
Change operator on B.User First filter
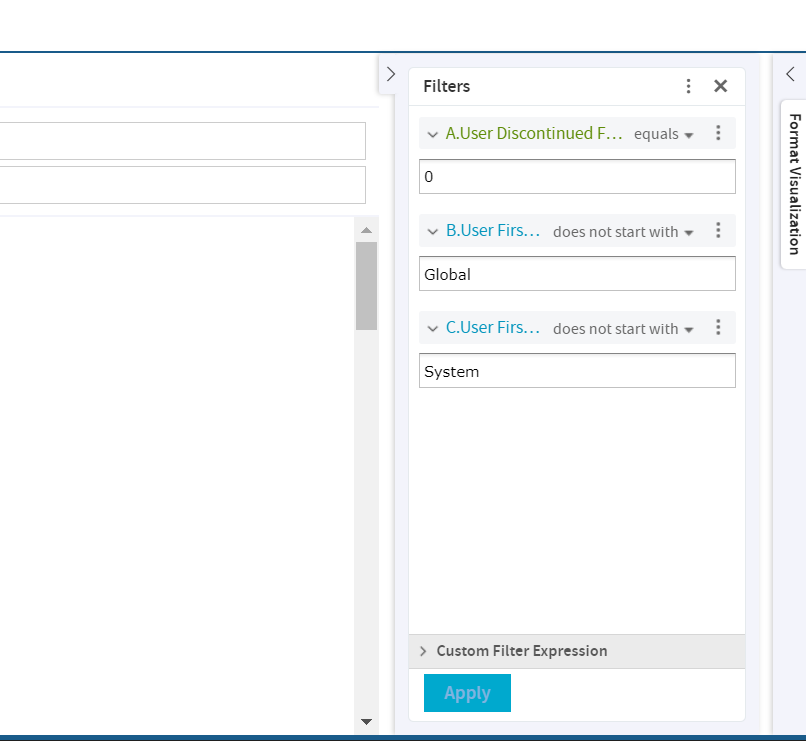coord(622,232)
